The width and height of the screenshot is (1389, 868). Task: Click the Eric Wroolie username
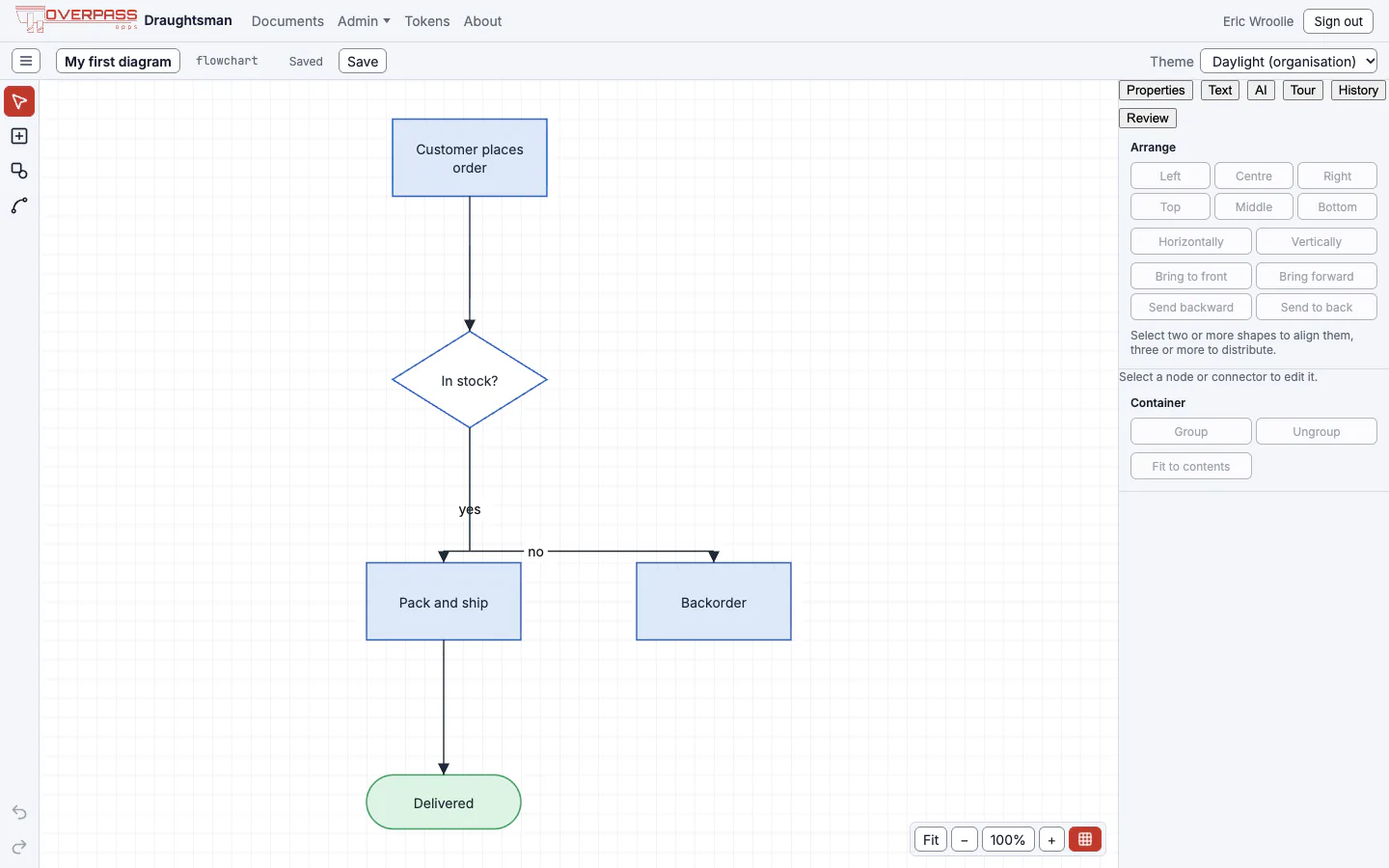pyautogui.click(x=1258, y=21)
